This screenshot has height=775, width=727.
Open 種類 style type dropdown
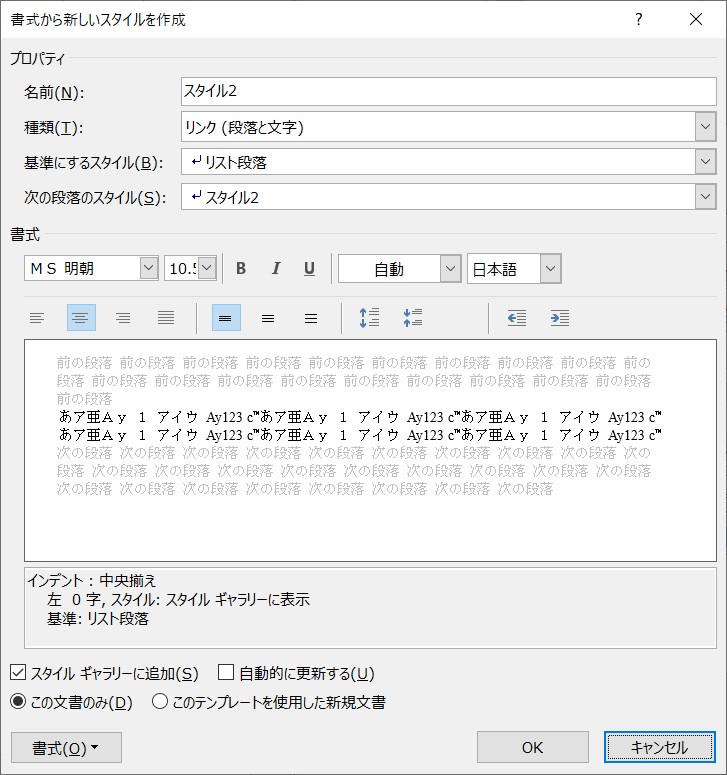click(705, 127)
